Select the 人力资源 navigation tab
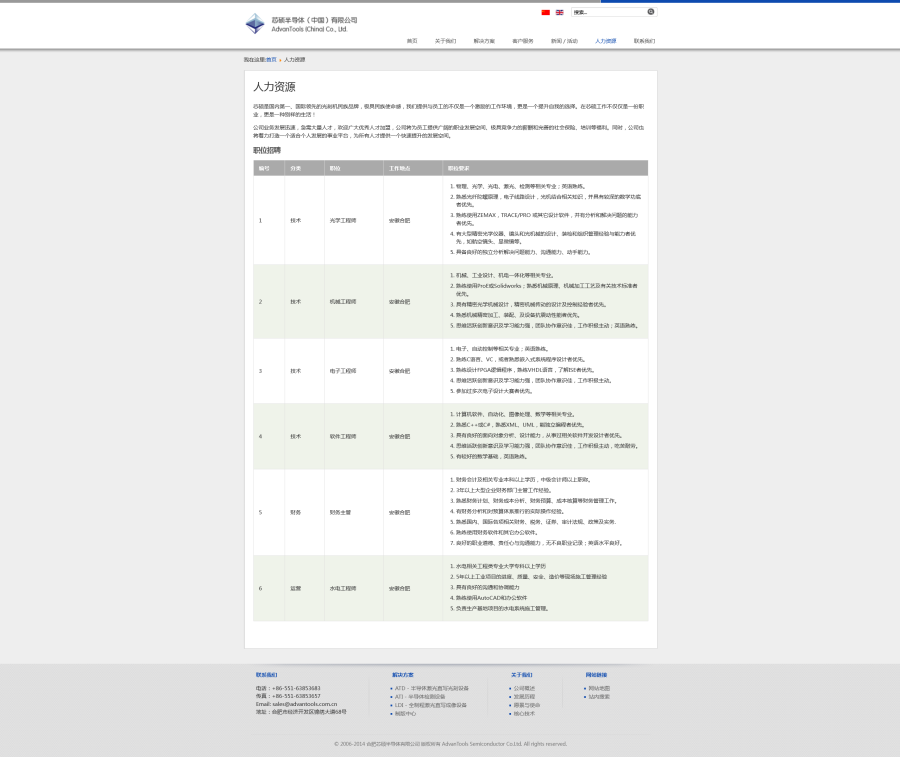The width and height of the screenshot is (900, 757). [x=606, y=41]
